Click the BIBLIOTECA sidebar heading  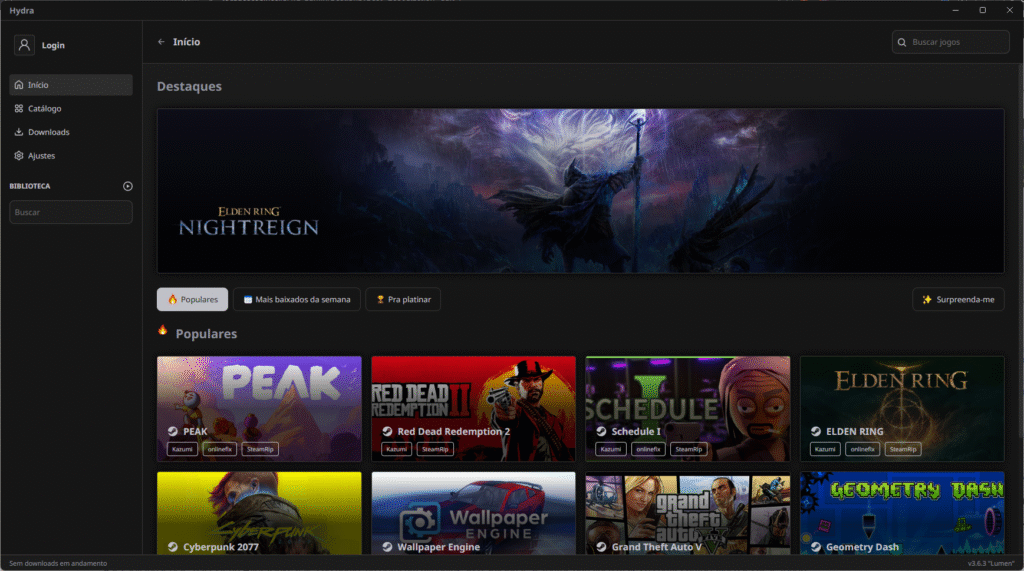[x=30, y=186]
